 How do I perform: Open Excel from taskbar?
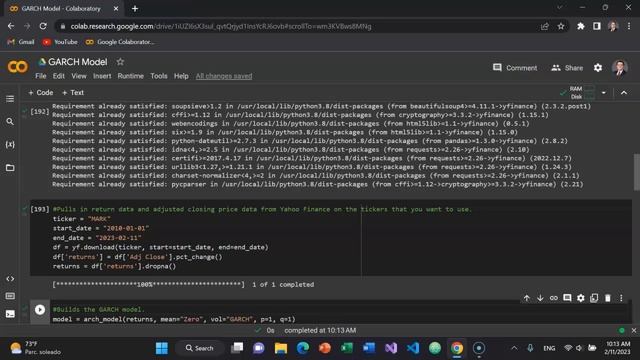347,348
